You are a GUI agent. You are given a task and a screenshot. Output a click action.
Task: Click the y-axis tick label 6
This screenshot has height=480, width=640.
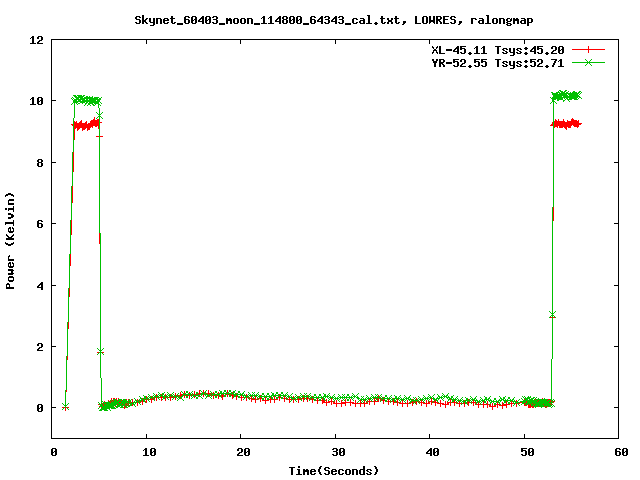tap(40, 224)
